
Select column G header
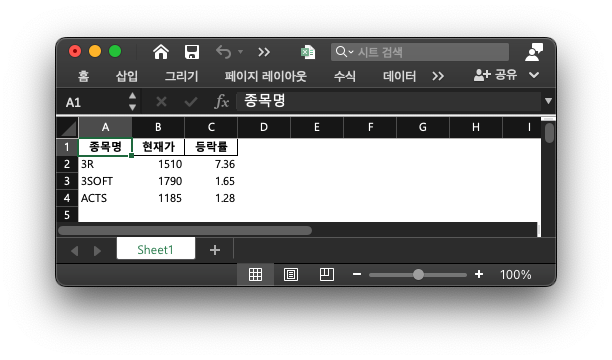423,127
